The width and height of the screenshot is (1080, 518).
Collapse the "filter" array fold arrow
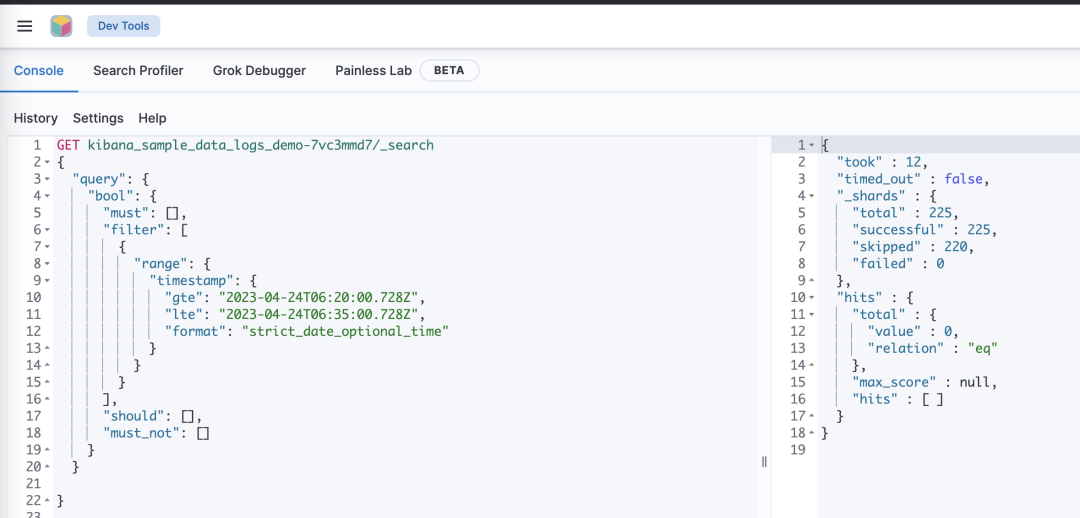pos(47,230)
